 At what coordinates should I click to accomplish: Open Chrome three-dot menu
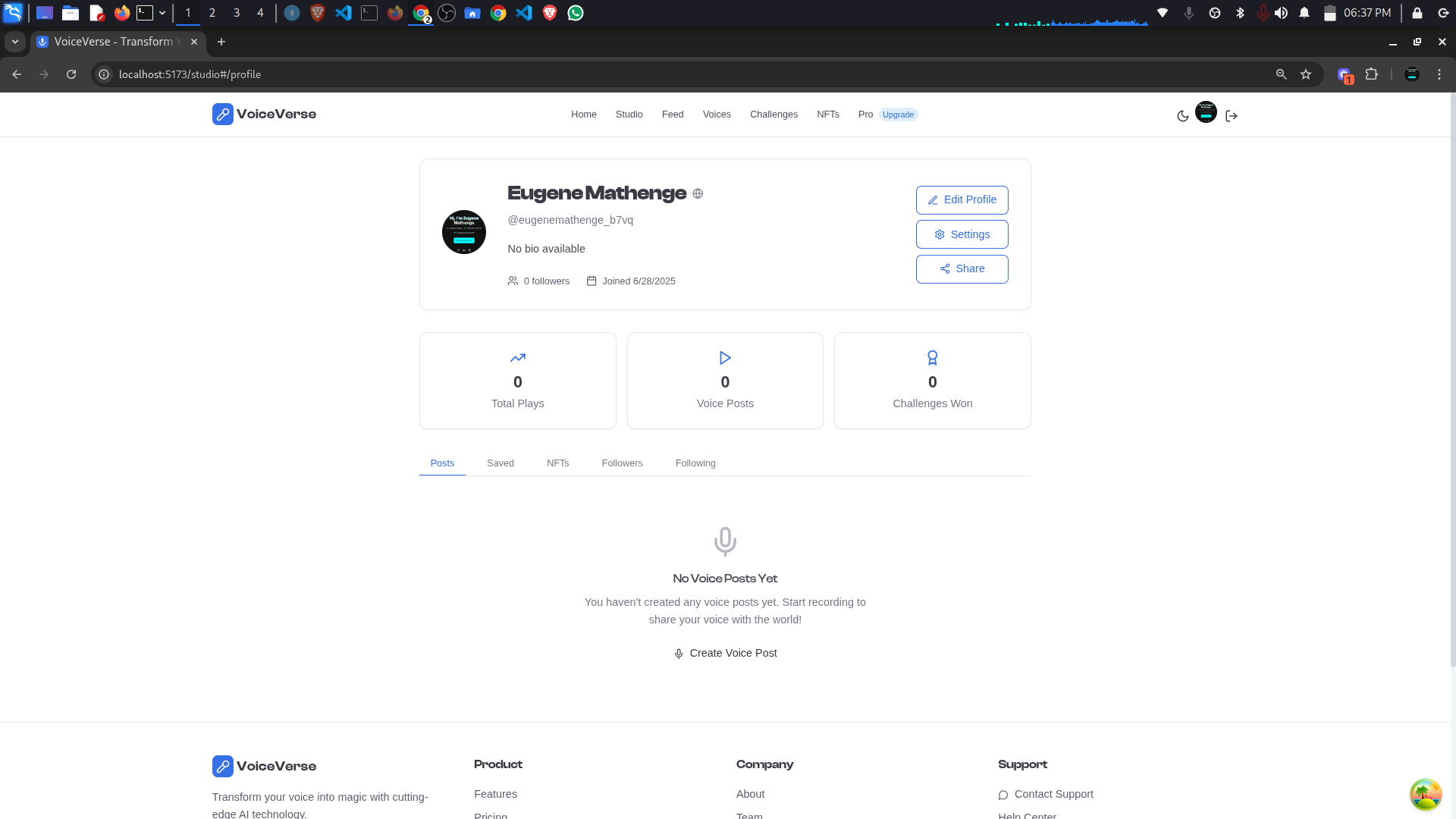coord(1439,74)
